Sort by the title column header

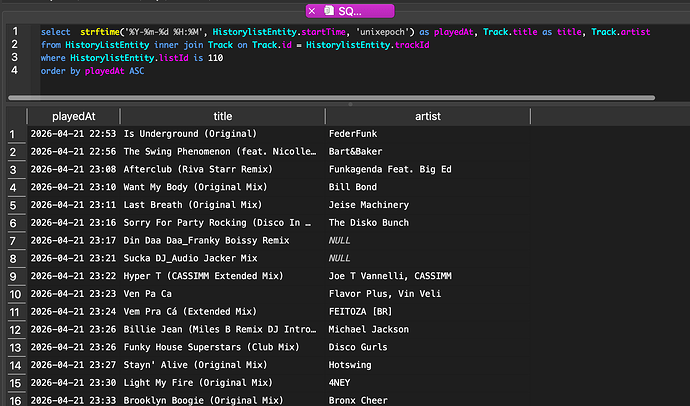223,117
